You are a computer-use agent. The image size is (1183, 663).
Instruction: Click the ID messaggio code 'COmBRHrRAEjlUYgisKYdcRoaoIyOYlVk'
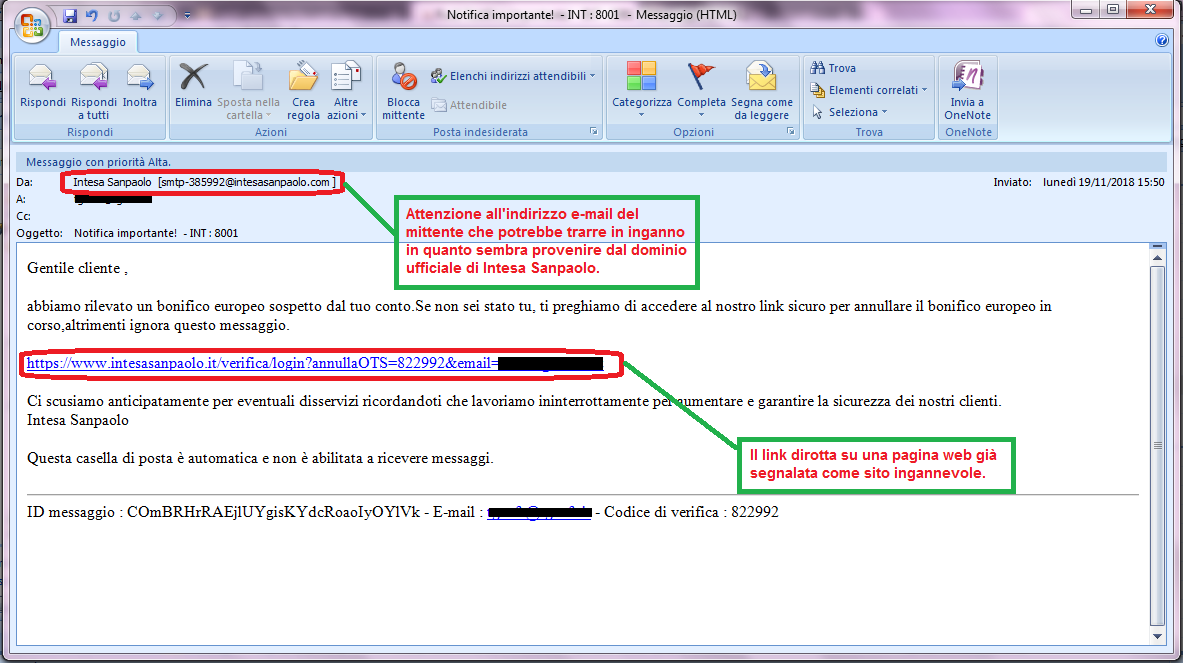[273, 513]
